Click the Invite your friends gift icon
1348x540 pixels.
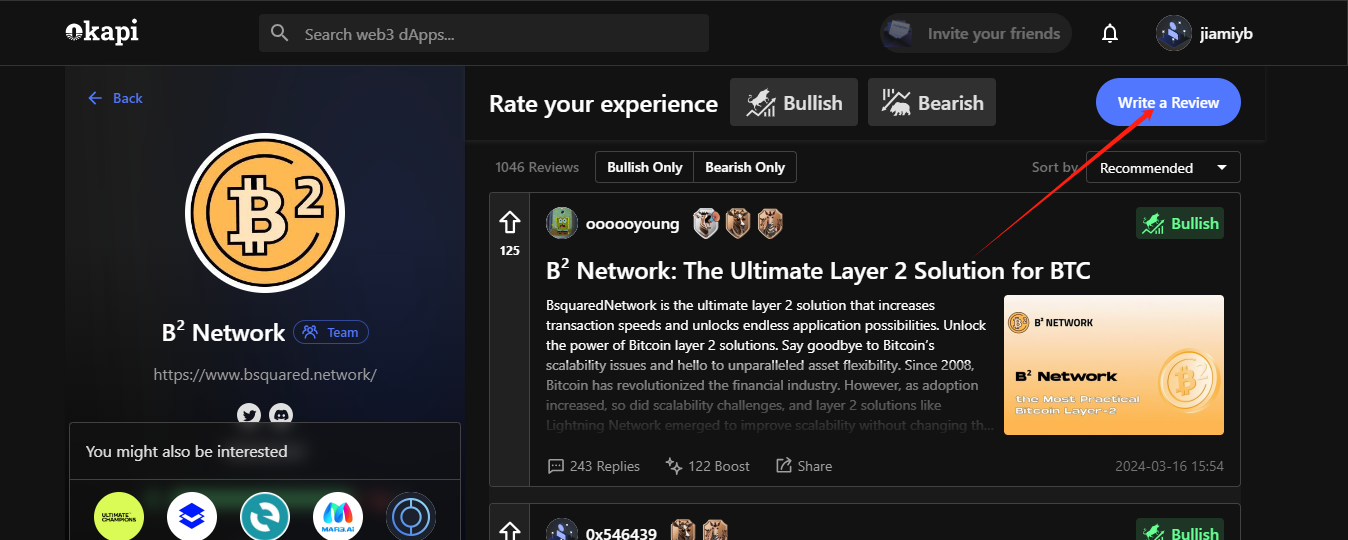(898, 33)
